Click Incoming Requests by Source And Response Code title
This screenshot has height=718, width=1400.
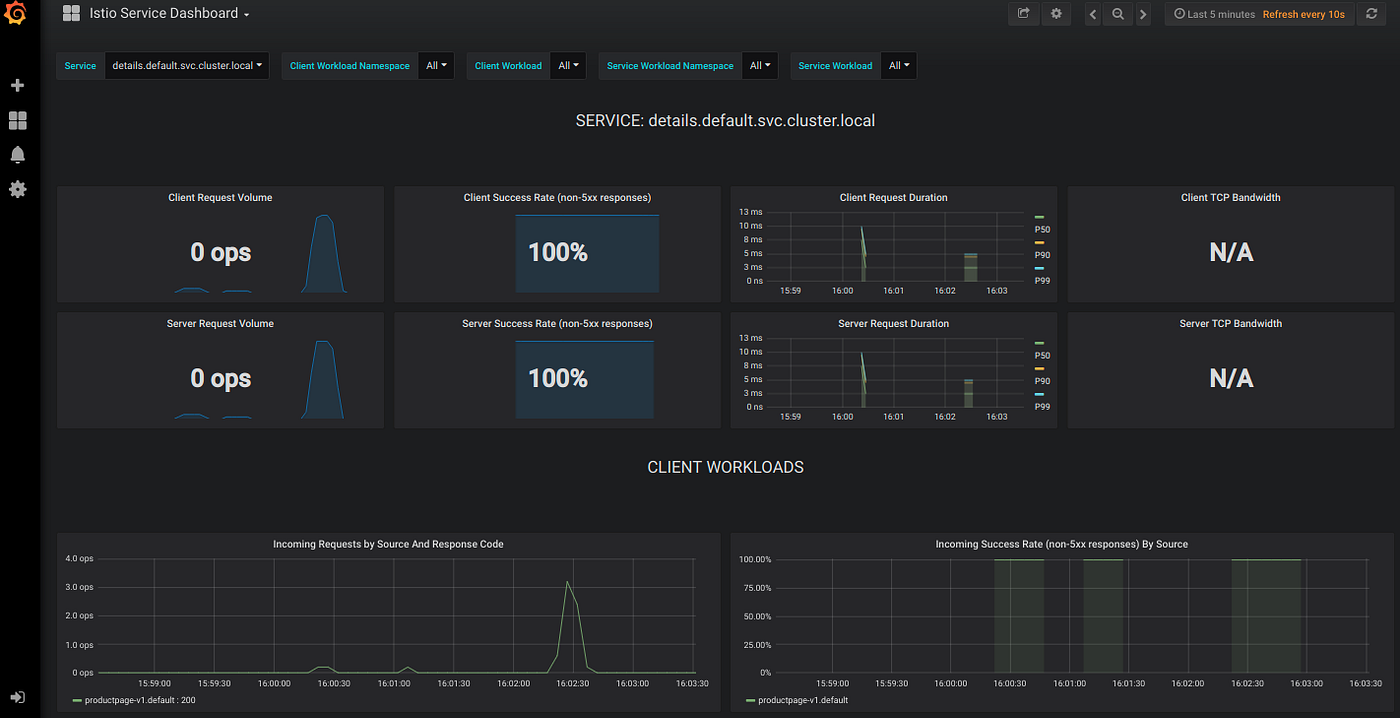388,544
